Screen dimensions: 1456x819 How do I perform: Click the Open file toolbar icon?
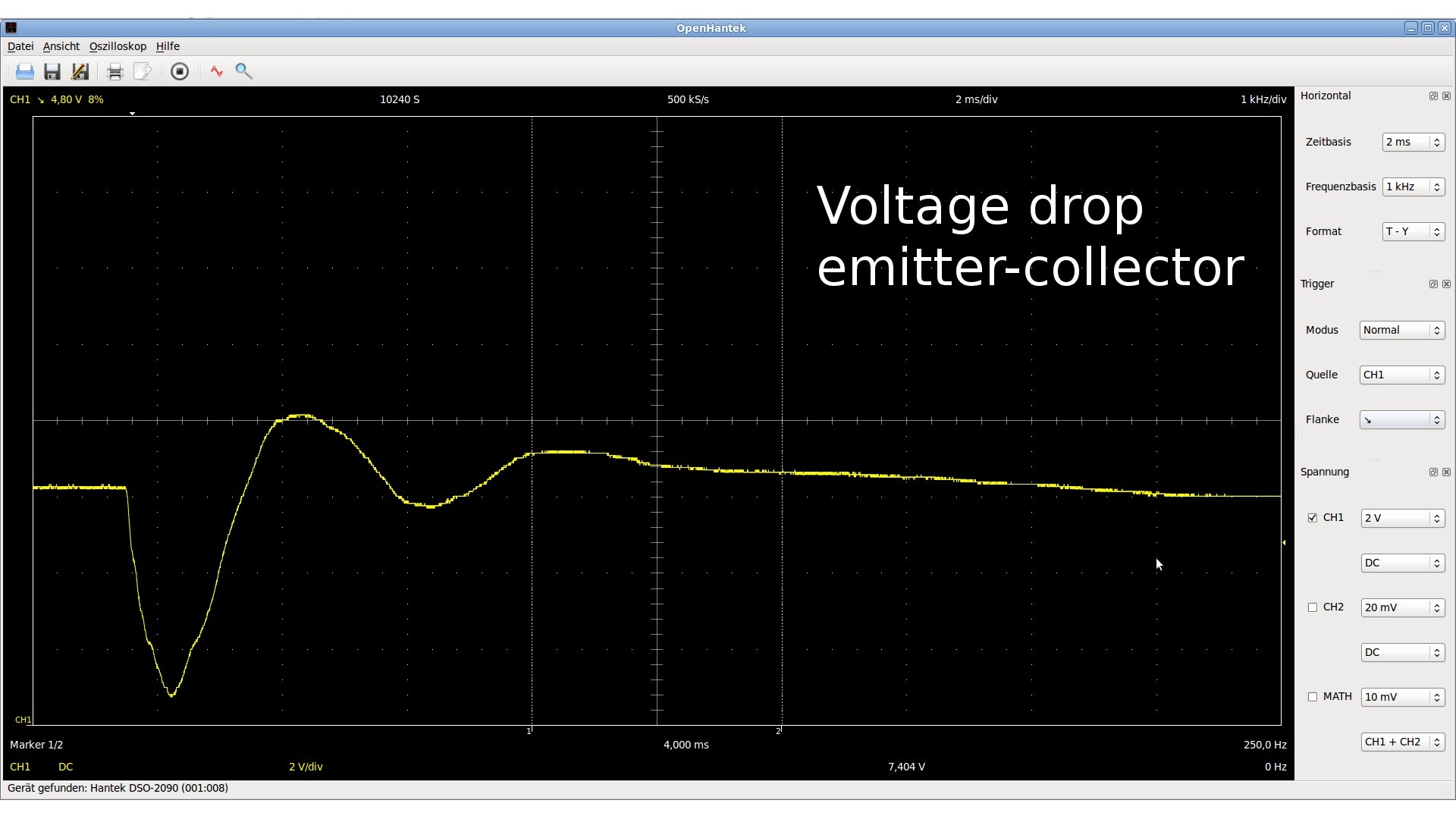25,71
